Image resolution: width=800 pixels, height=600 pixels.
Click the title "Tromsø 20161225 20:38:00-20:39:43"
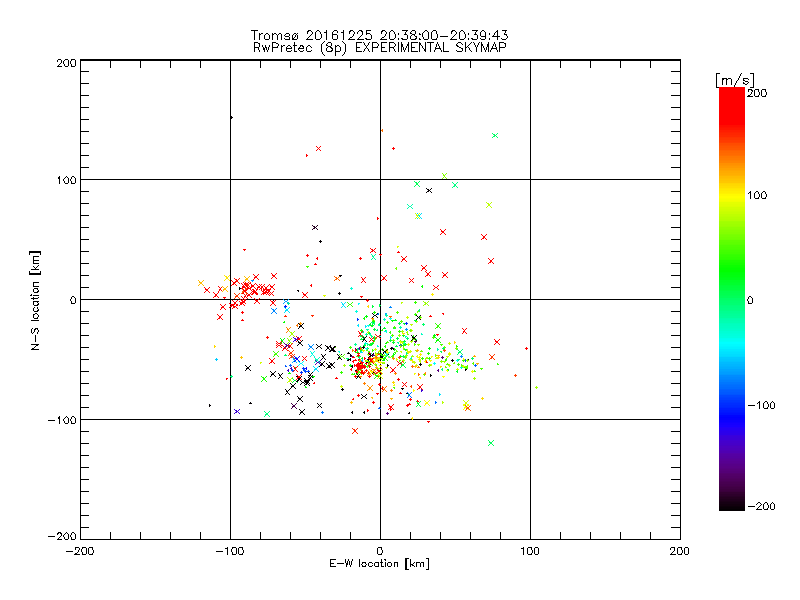point(379,35)
